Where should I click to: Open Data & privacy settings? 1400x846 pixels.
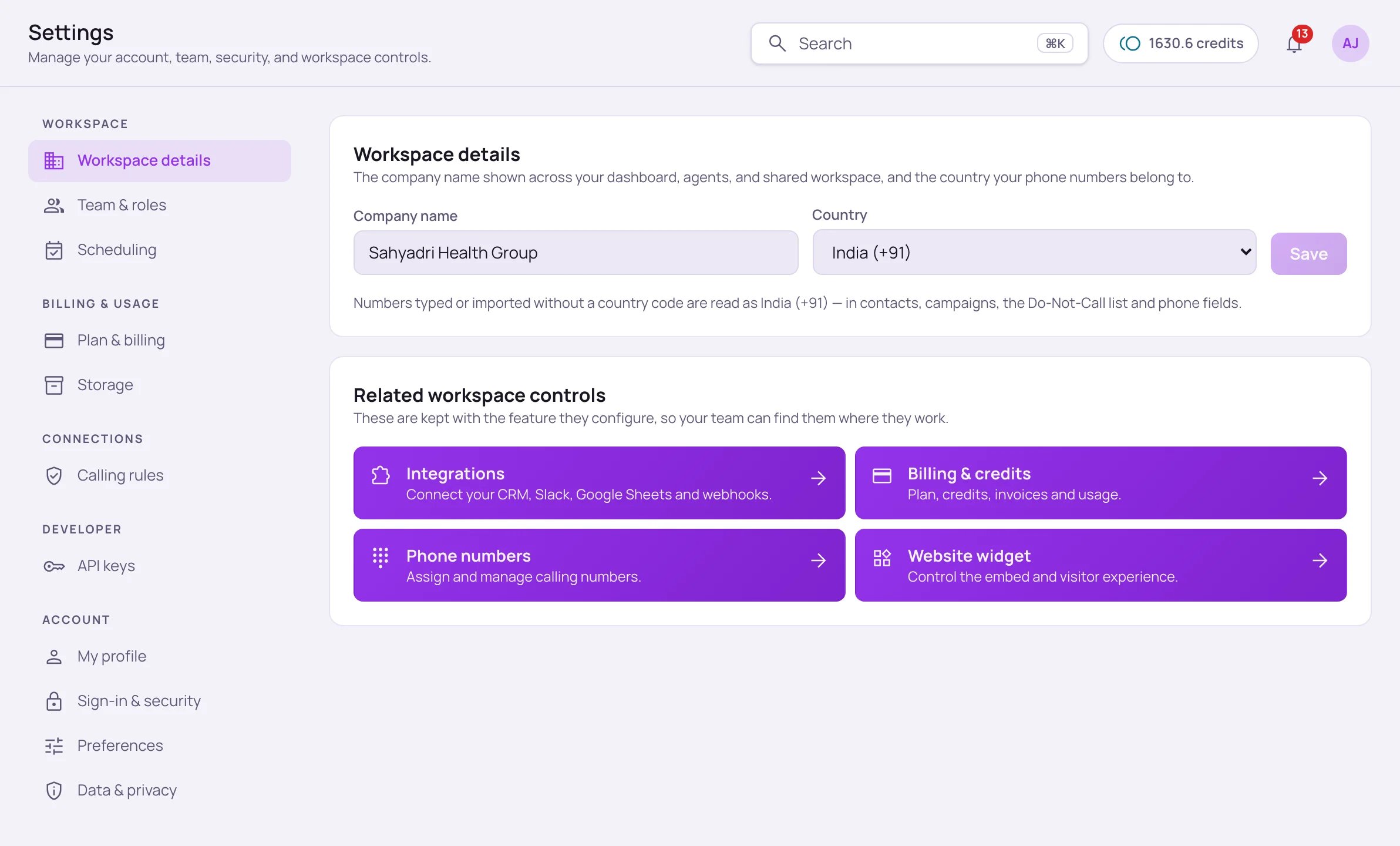pos(160,790)
